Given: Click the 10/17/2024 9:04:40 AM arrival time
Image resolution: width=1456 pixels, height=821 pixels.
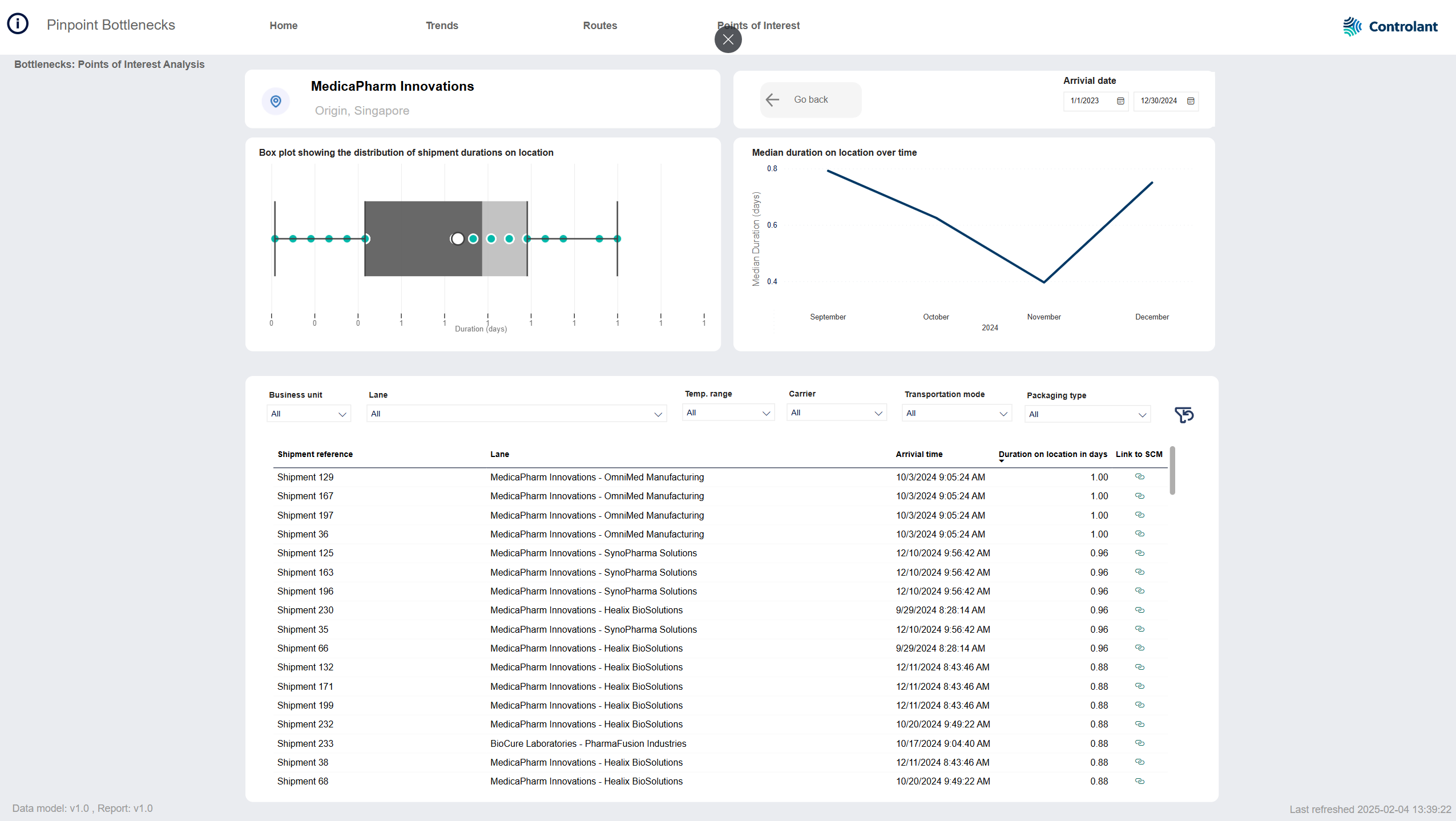Looking at the screenshot, I should [x=943, y=743].
